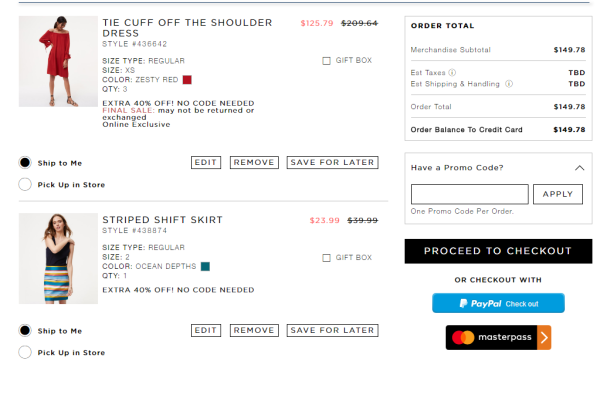
Task: Edit the Tie Cuff Off the Shoulder Dress
Action: tap(206, 162)
